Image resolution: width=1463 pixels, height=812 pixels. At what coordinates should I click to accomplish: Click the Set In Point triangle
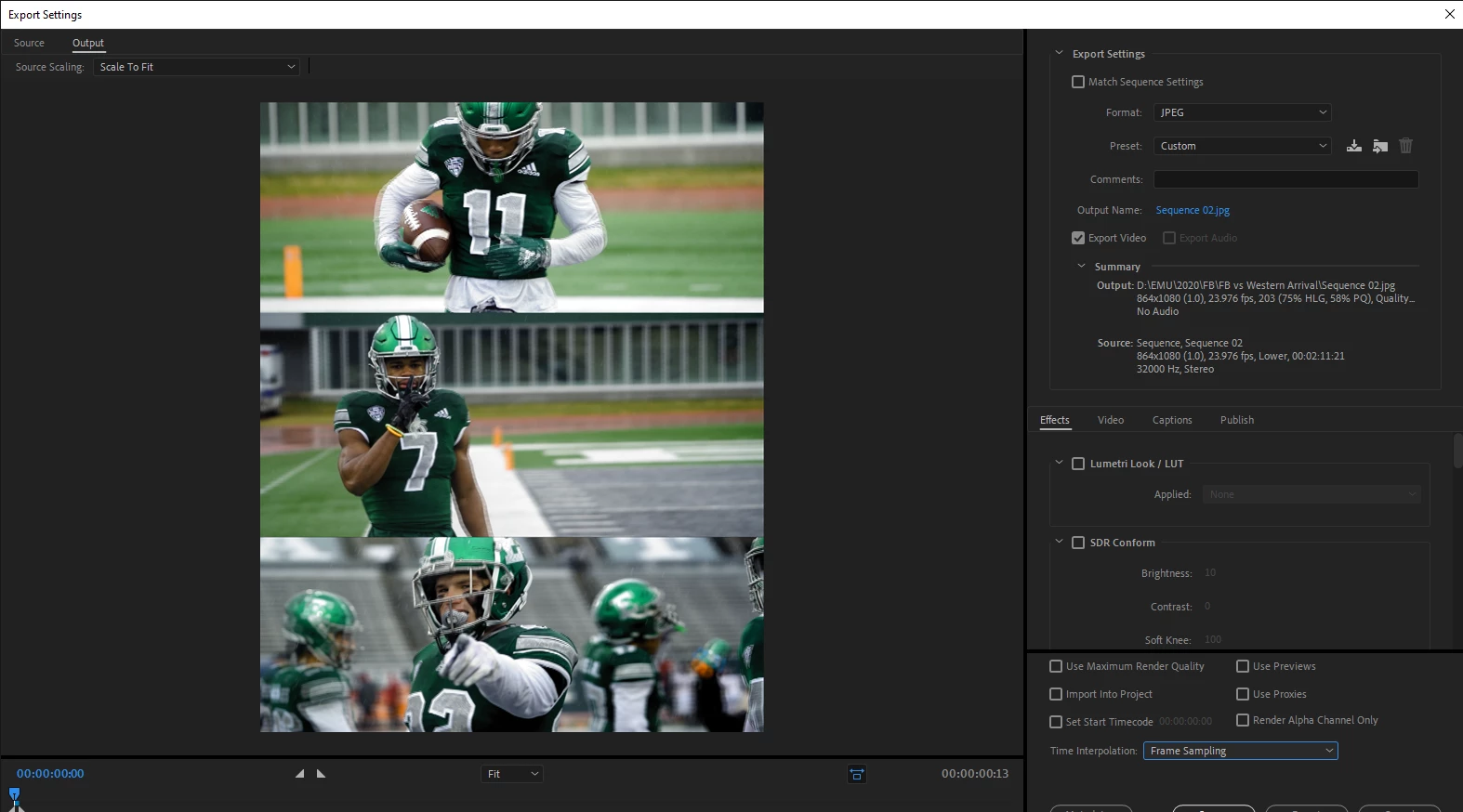point(299,774)
